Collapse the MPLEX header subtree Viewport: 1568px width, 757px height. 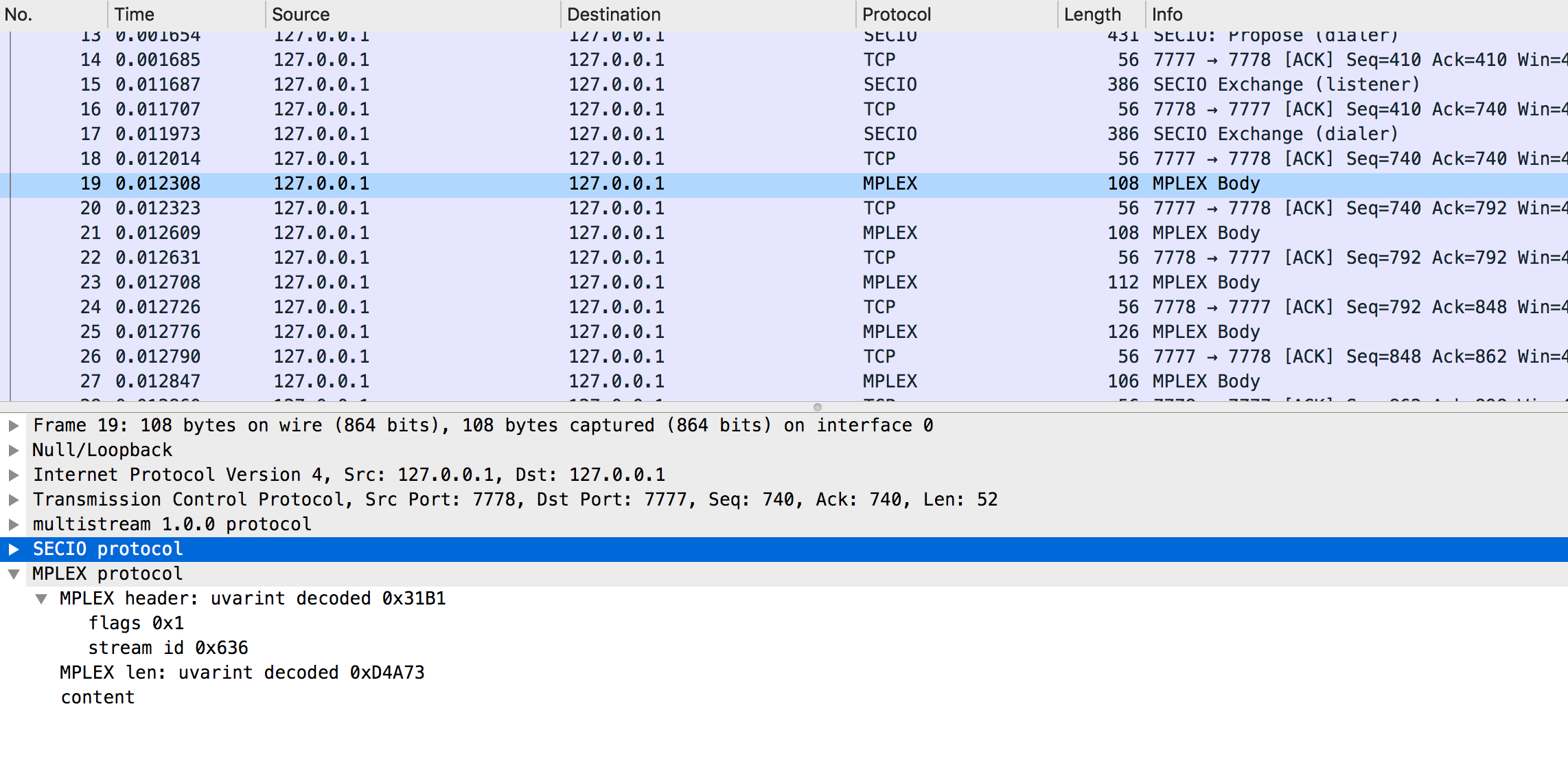pyautogui.click(x=41, y=599)
